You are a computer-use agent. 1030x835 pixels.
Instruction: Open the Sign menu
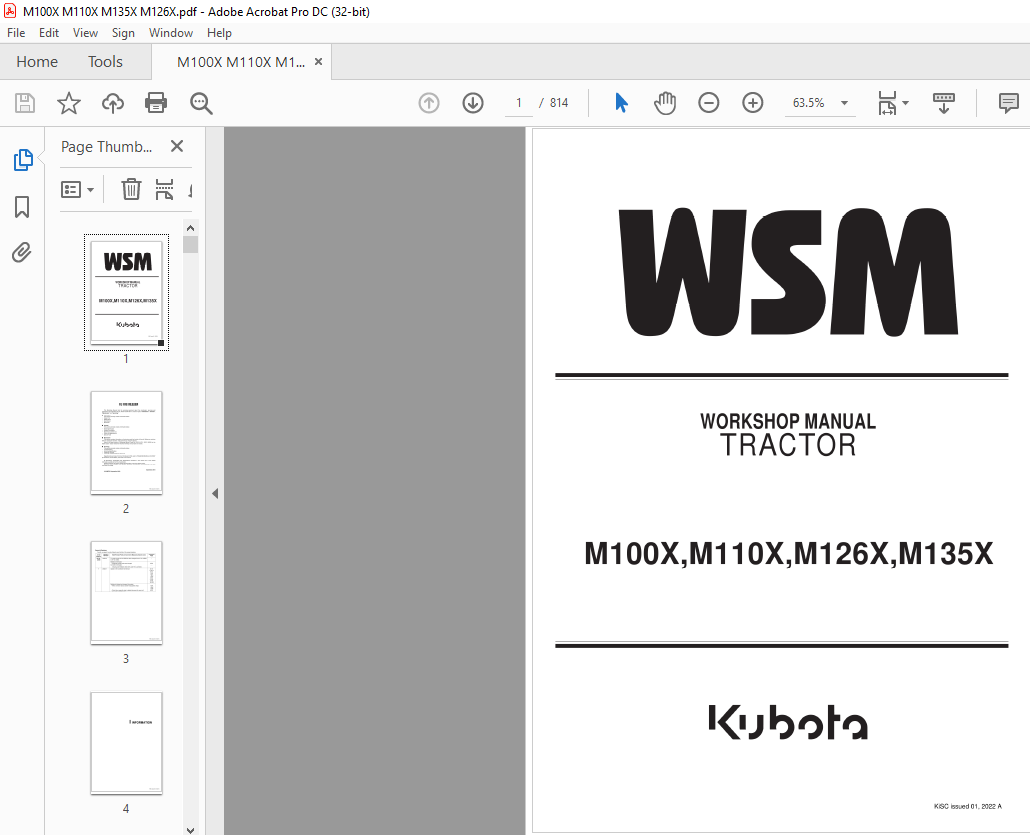[x=123, y=33]
